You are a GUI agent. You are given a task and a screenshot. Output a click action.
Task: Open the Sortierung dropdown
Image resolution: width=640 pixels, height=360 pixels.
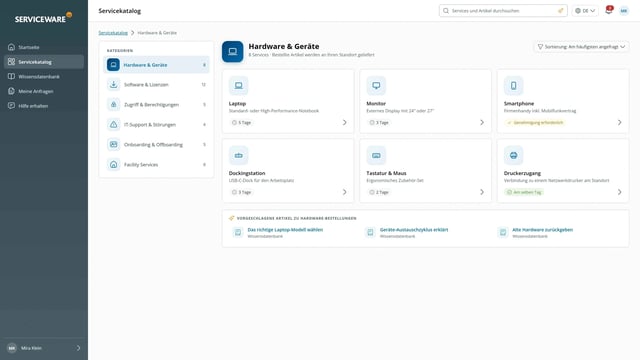pyautogui.click(x=581, y=47)
